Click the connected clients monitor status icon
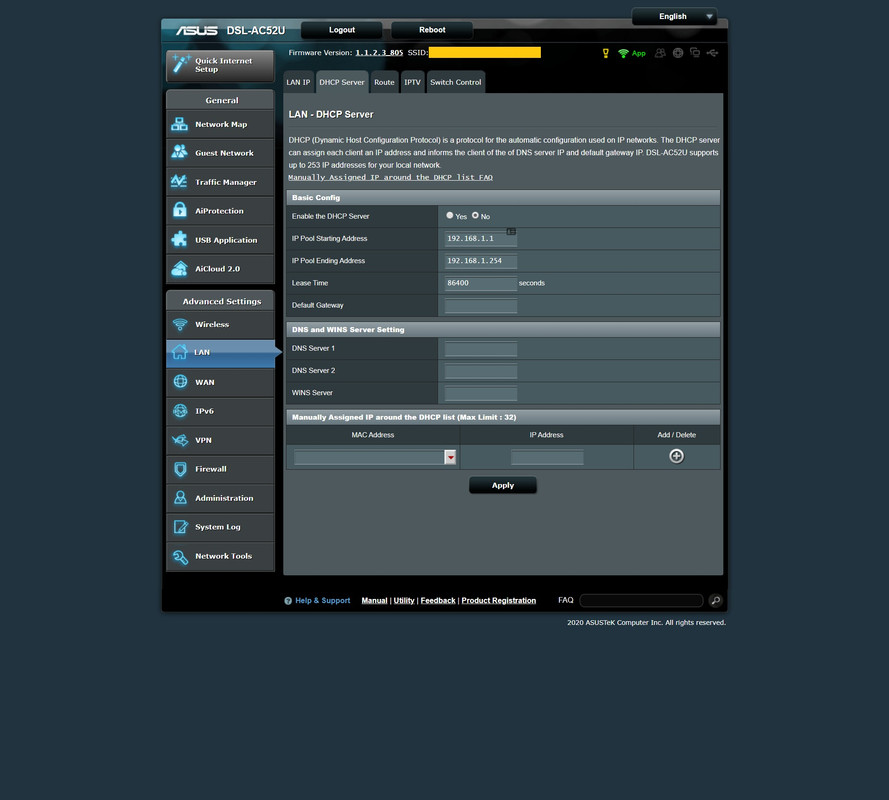This screenshot has height=800, width=889. tap(695, 53)
